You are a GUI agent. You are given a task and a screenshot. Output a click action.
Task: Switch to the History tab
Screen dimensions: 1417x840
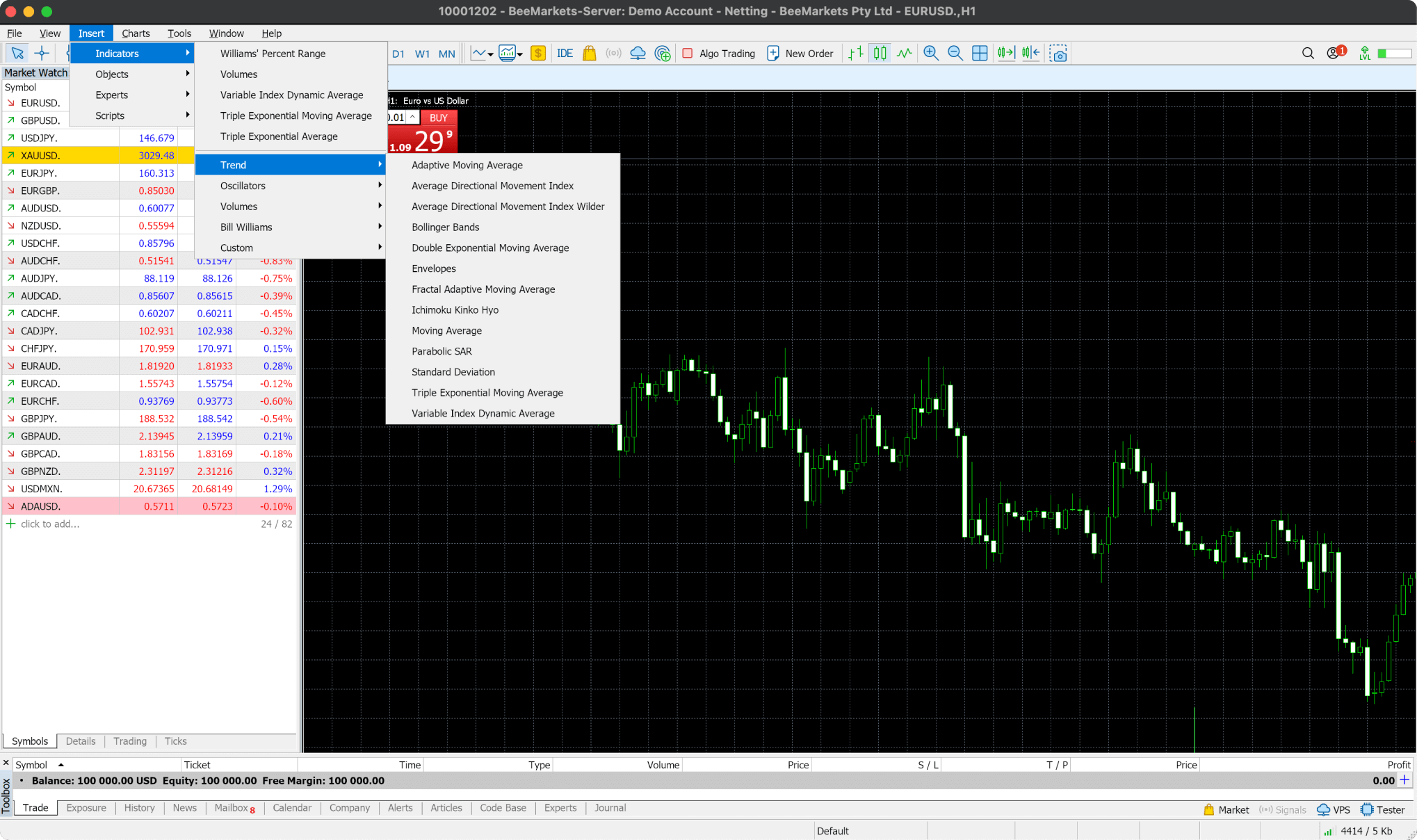139,807
